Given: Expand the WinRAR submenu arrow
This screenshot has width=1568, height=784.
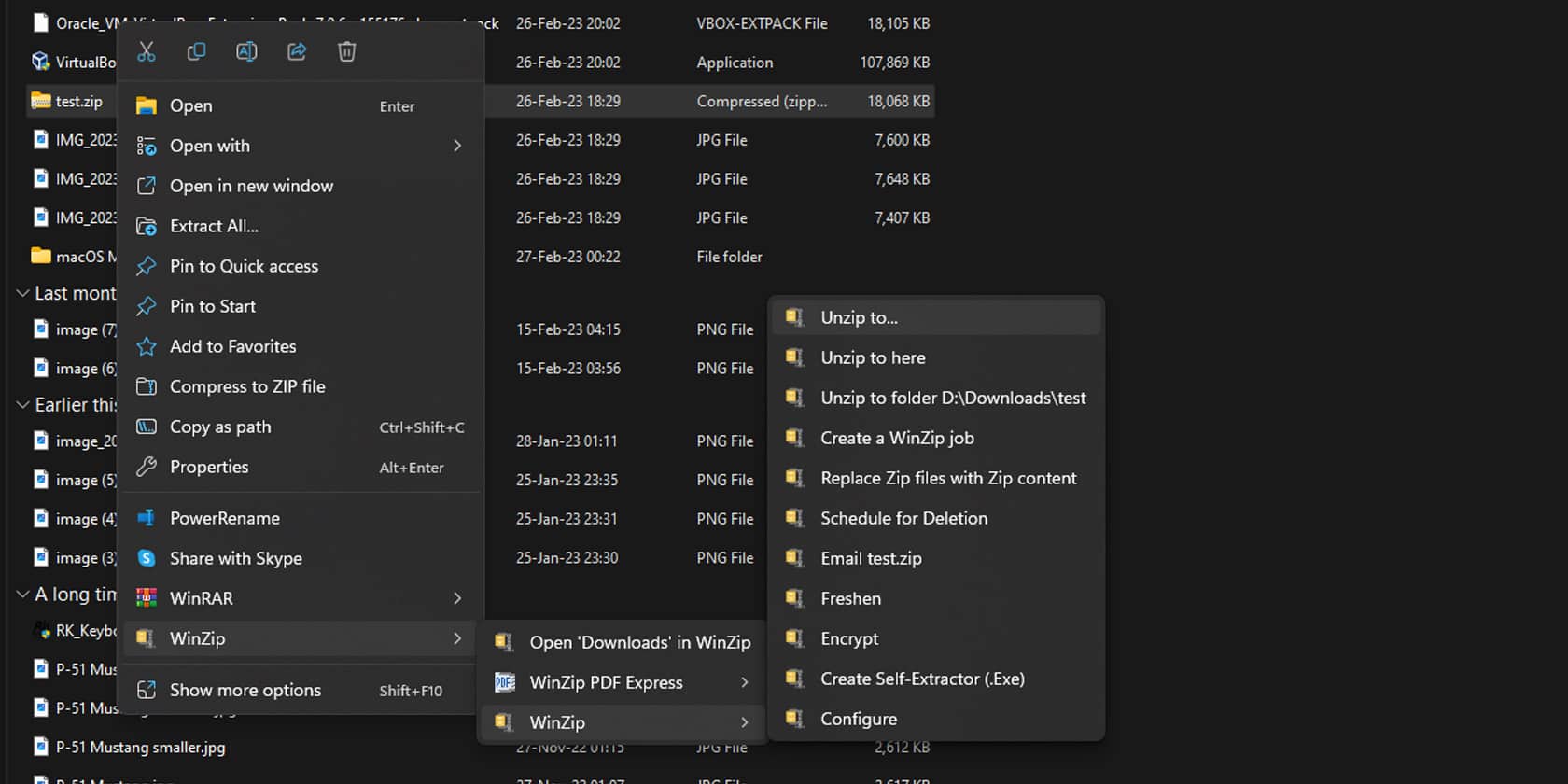Looking at the screenshot, I should pos(457,598).
